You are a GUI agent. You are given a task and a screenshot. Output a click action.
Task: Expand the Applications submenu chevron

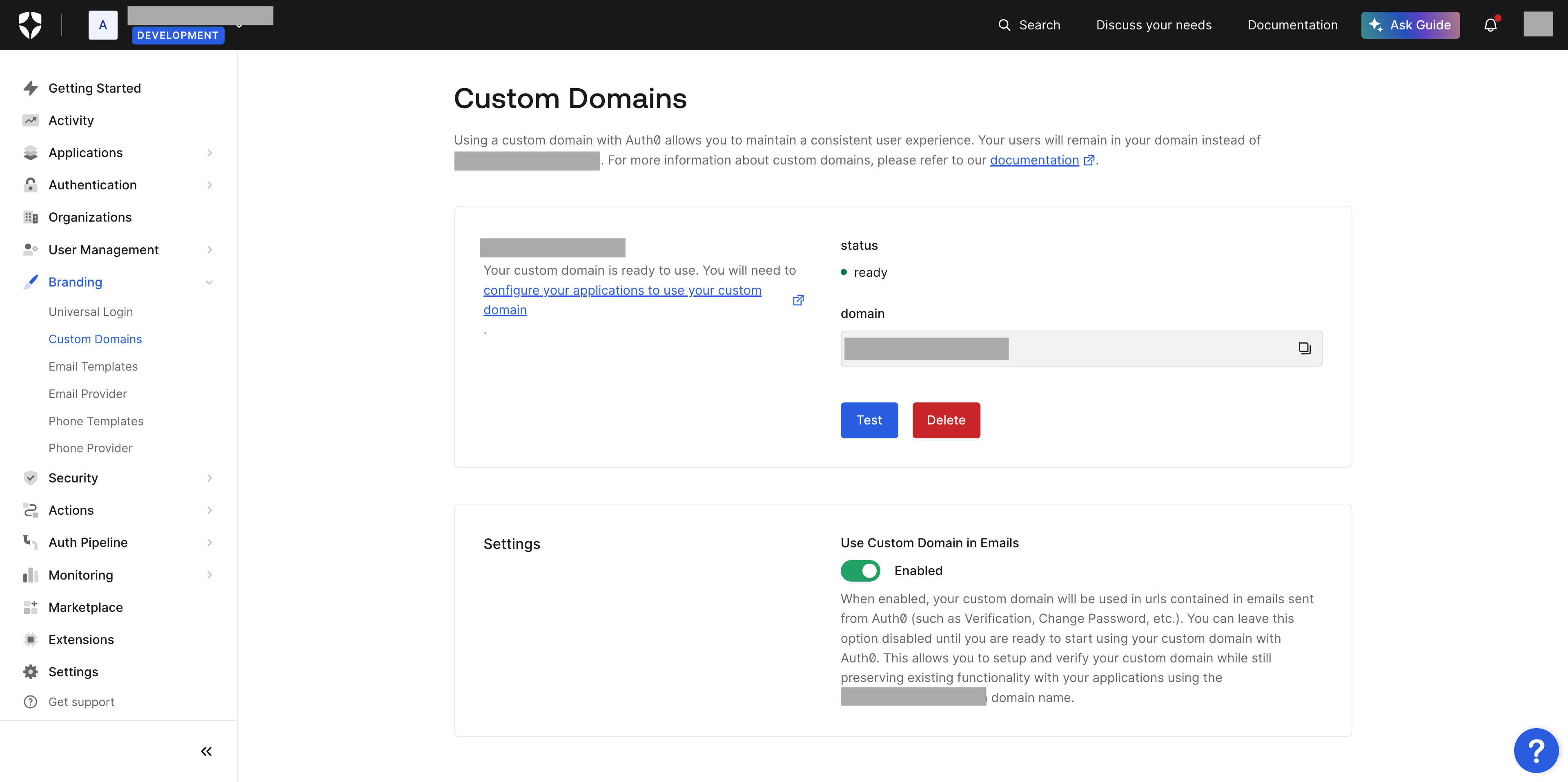click(x=209, y=153)
